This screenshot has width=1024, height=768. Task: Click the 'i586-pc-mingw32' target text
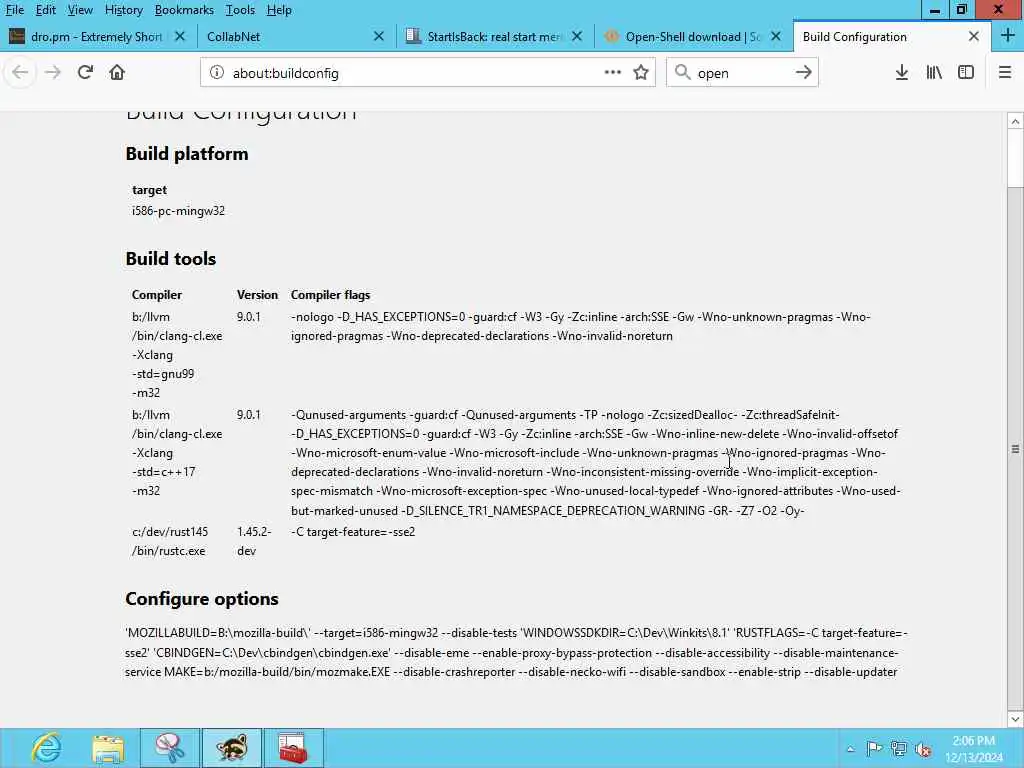tap(178, 211)
